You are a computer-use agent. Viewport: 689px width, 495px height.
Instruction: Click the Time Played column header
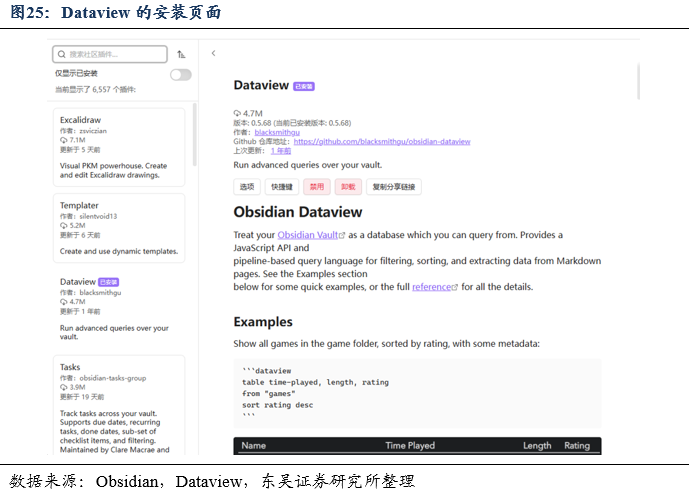[x=410, y=445]
